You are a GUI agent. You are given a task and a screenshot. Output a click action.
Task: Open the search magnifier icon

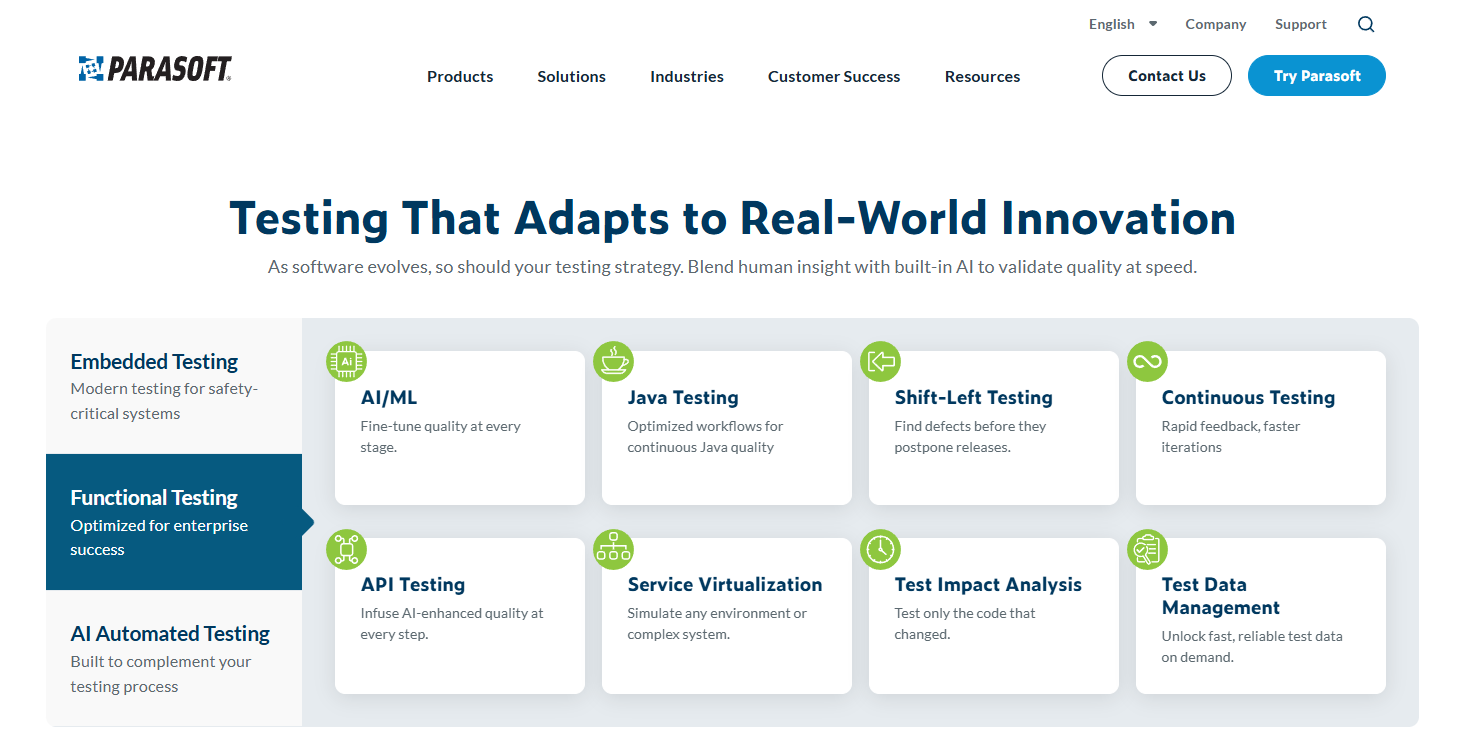point(1366,24)
